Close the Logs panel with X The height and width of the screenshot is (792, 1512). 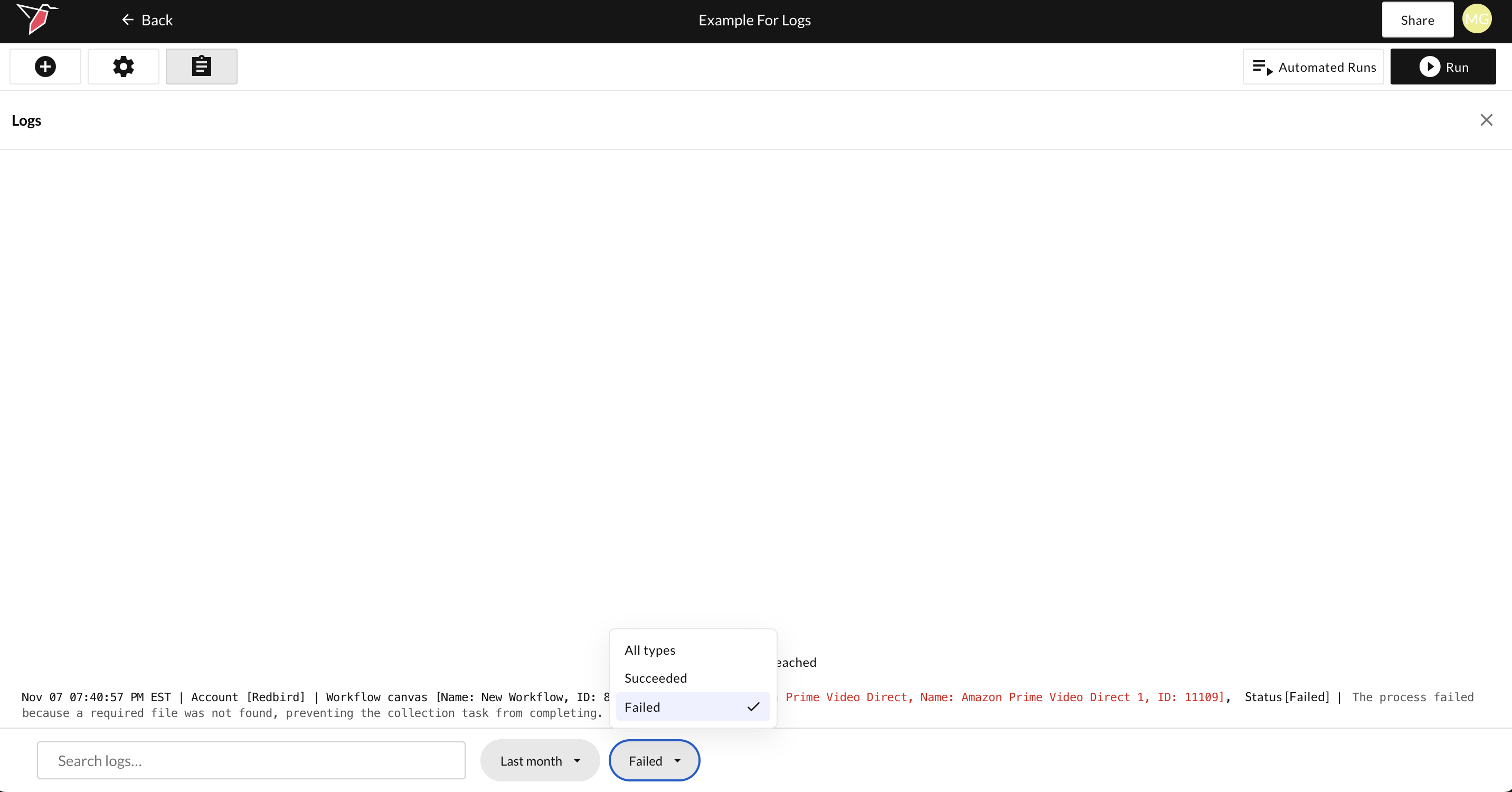[1486, 120]
